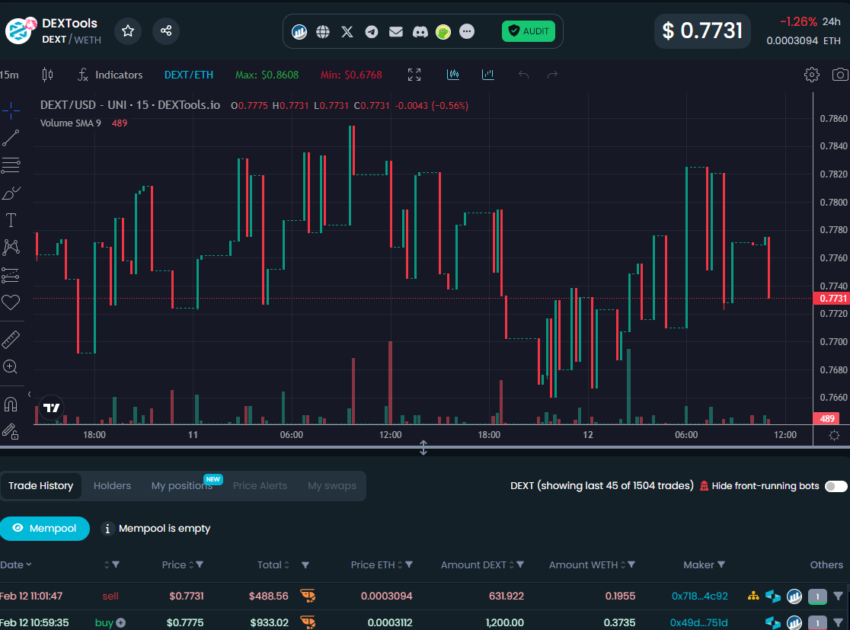850x630 pixels.
Task: Show more links via the ellipsis icon
Action: (467, 31)
